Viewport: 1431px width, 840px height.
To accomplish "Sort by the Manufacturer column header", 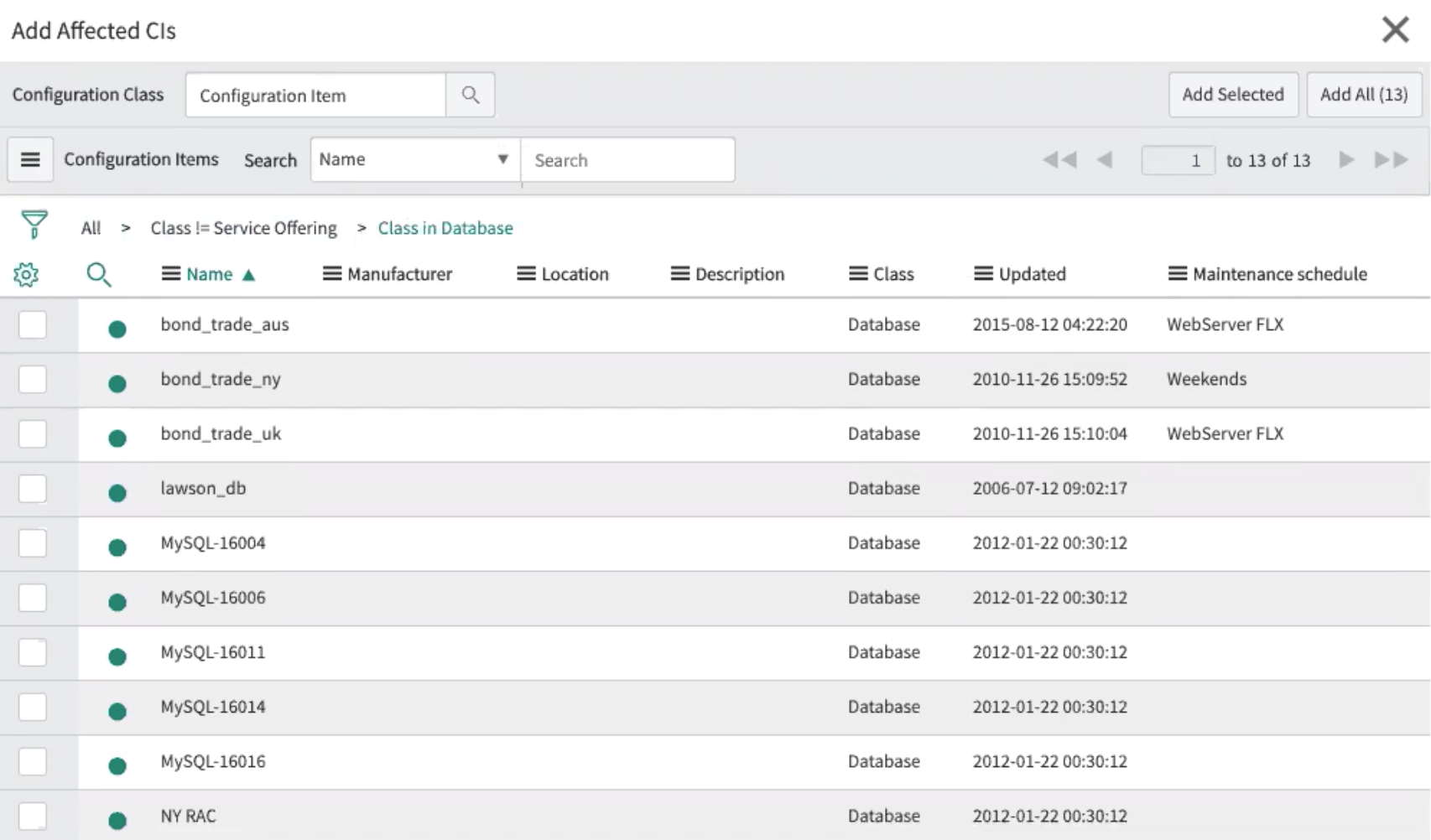I will point(399,274).
